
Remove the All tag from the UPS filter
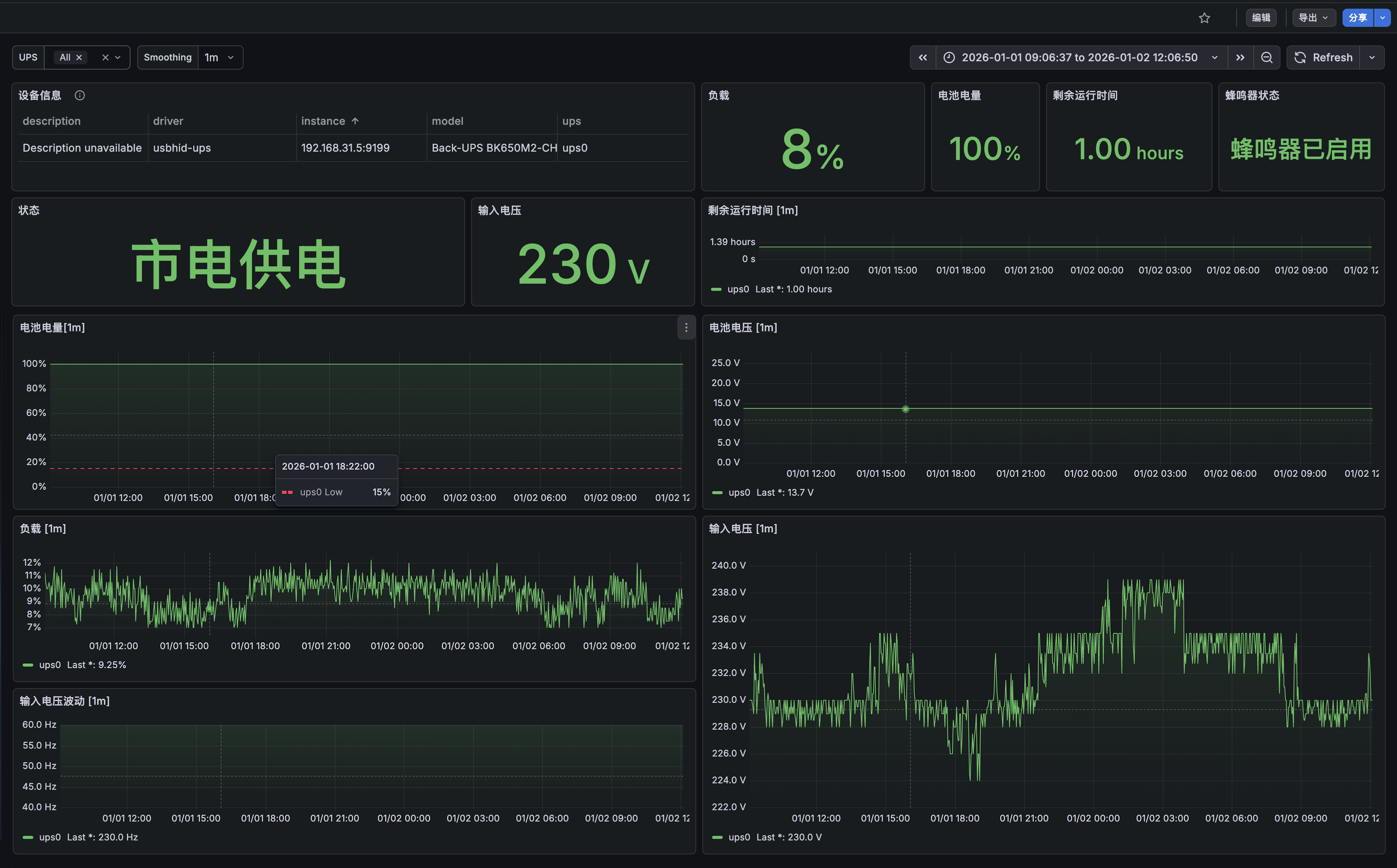click(79, 57)
